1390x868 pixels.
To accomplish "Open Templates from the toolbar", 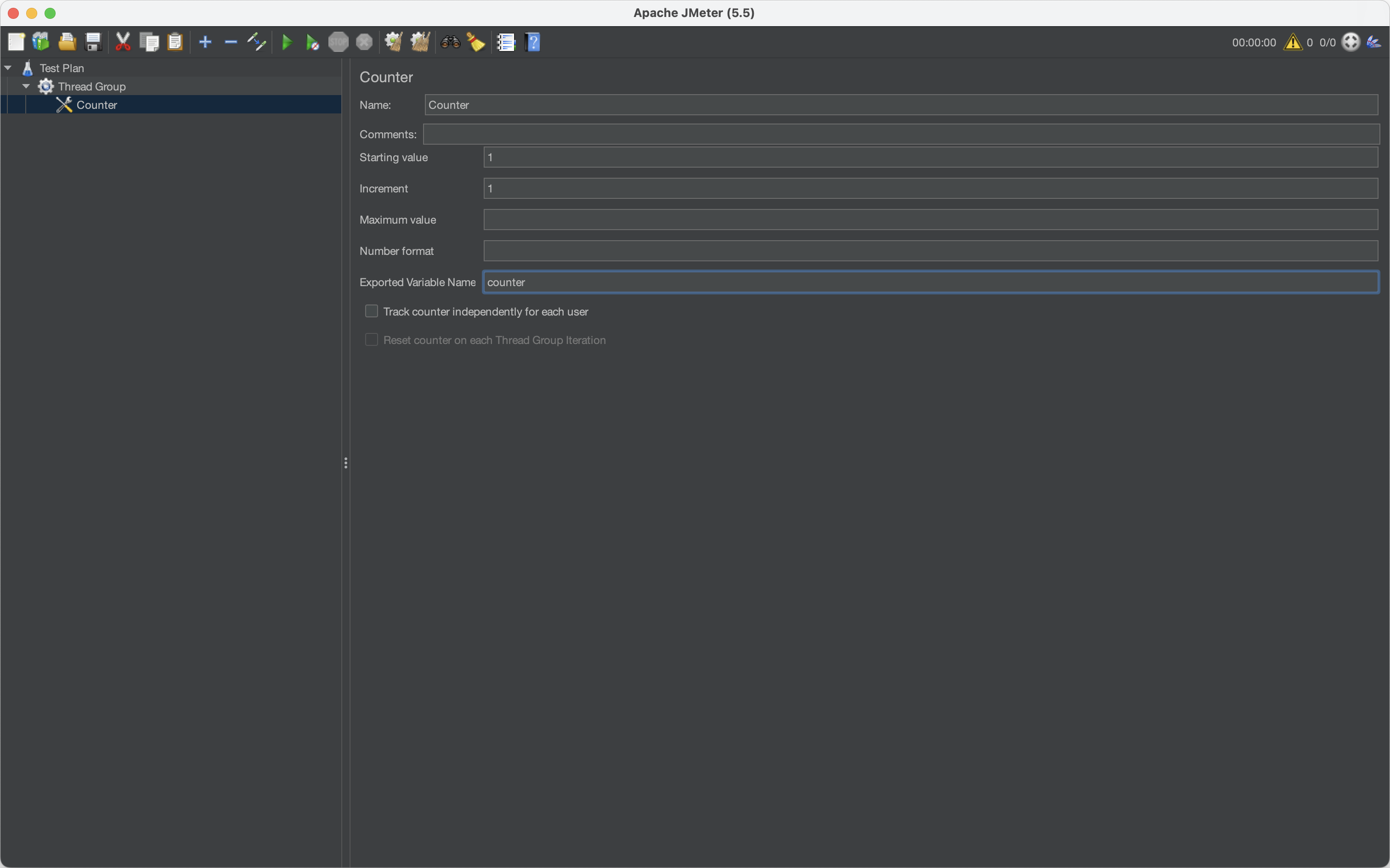I will tap(41, 42).
